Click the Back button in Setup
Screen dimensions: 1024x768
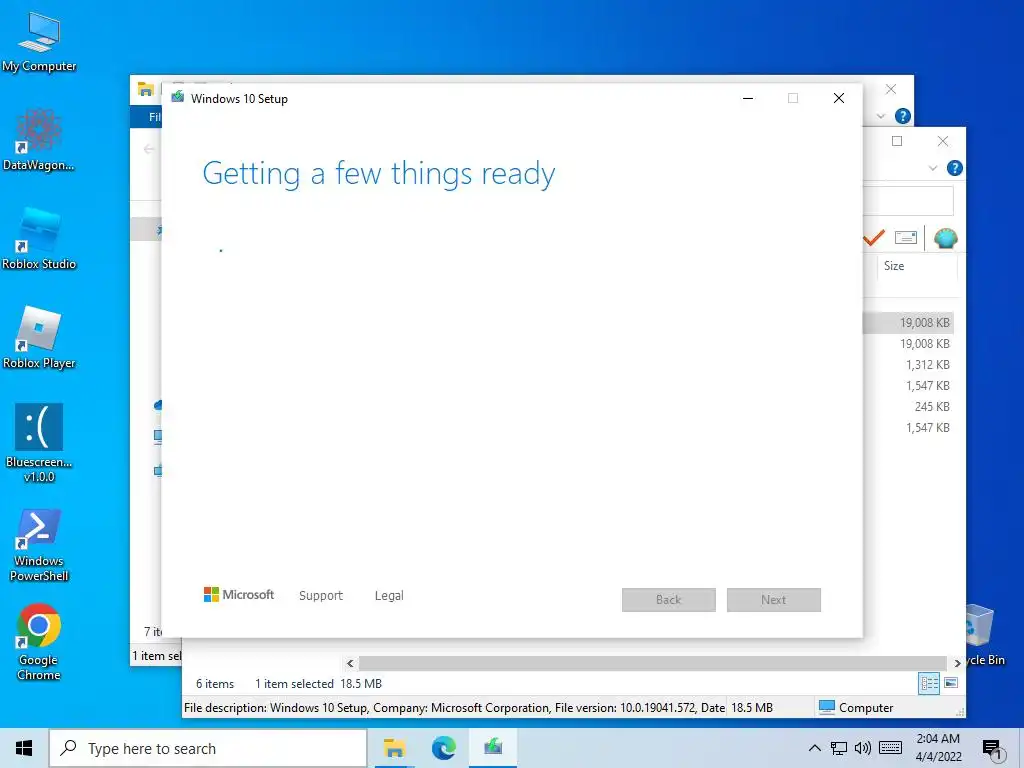point(669,600)
